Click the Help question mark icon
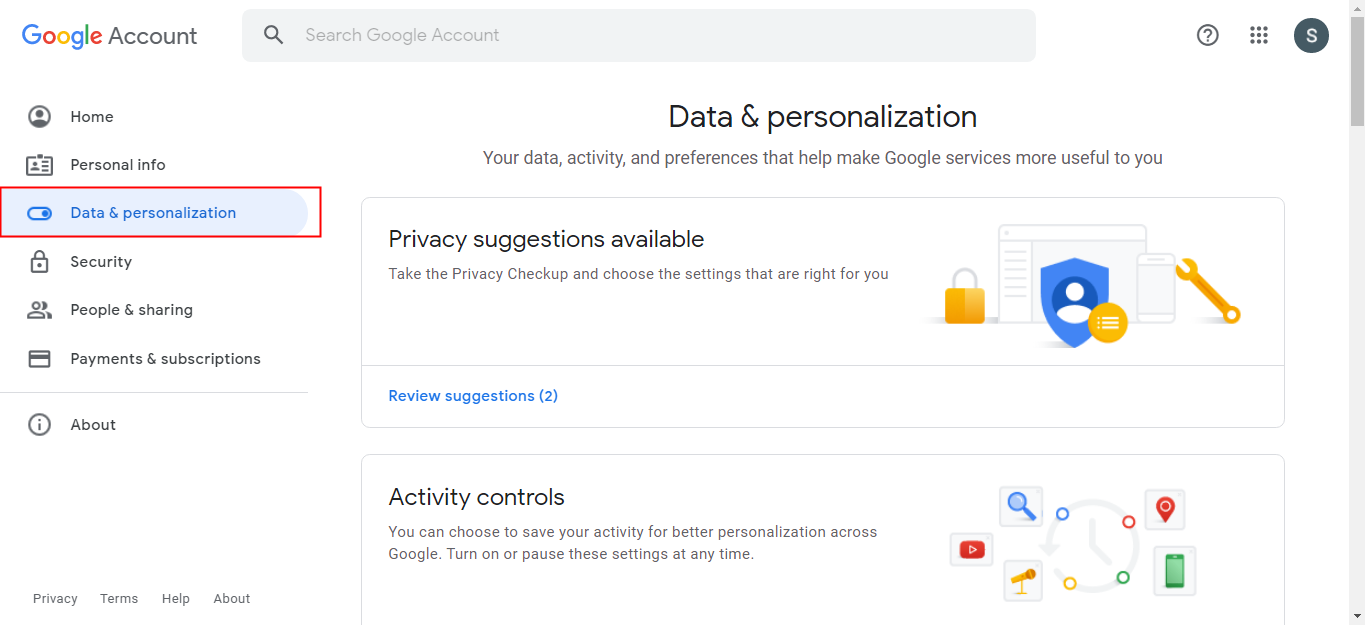 (x=1208, y=35)
